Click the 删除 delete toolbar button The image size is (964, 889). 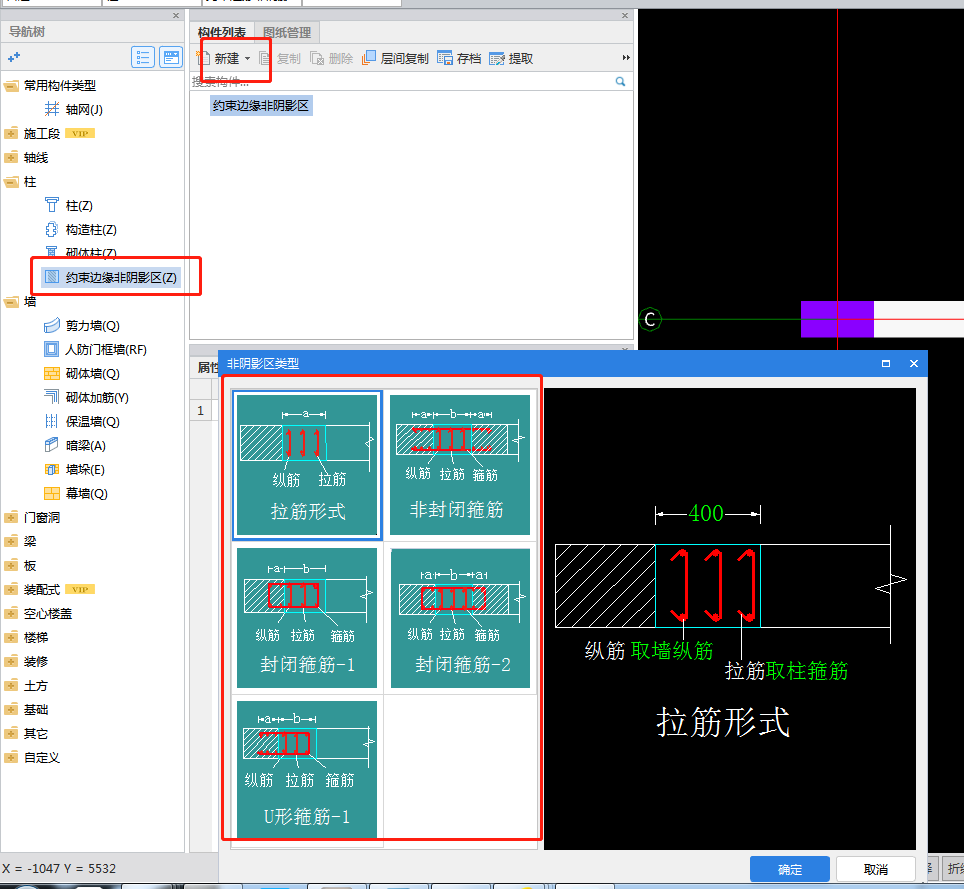pyautogui.click(x=332, y=58)
